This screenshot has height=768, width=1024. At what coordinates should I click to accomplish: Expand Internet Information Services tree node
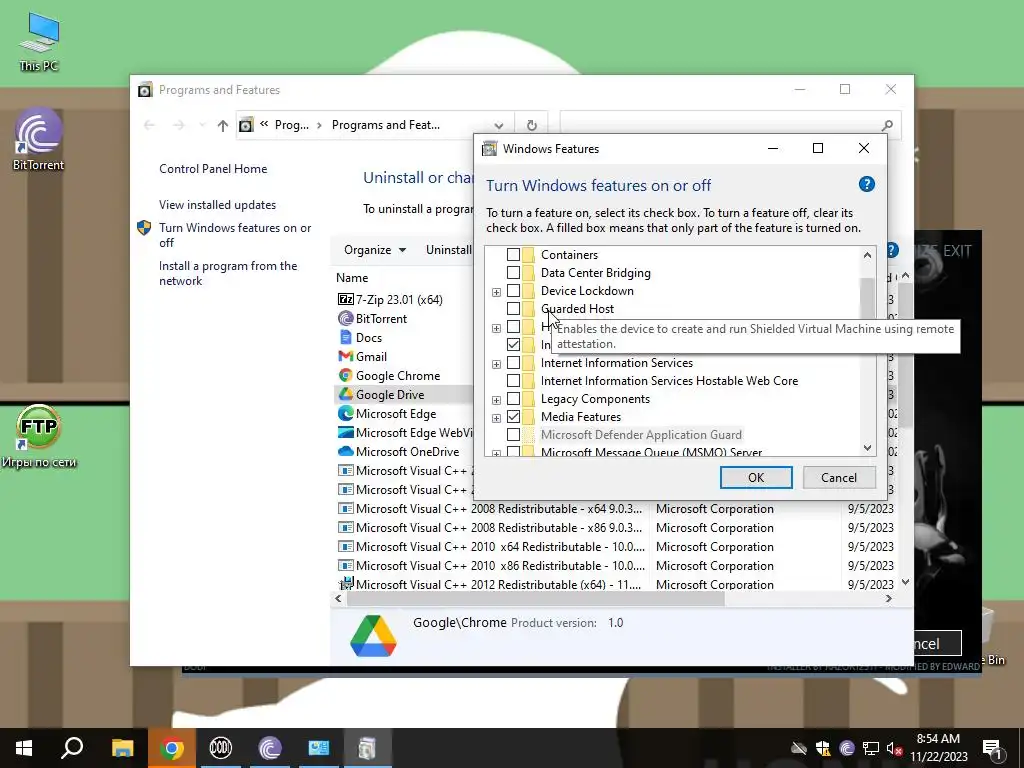pyautogui.click(x=496, y=364)
